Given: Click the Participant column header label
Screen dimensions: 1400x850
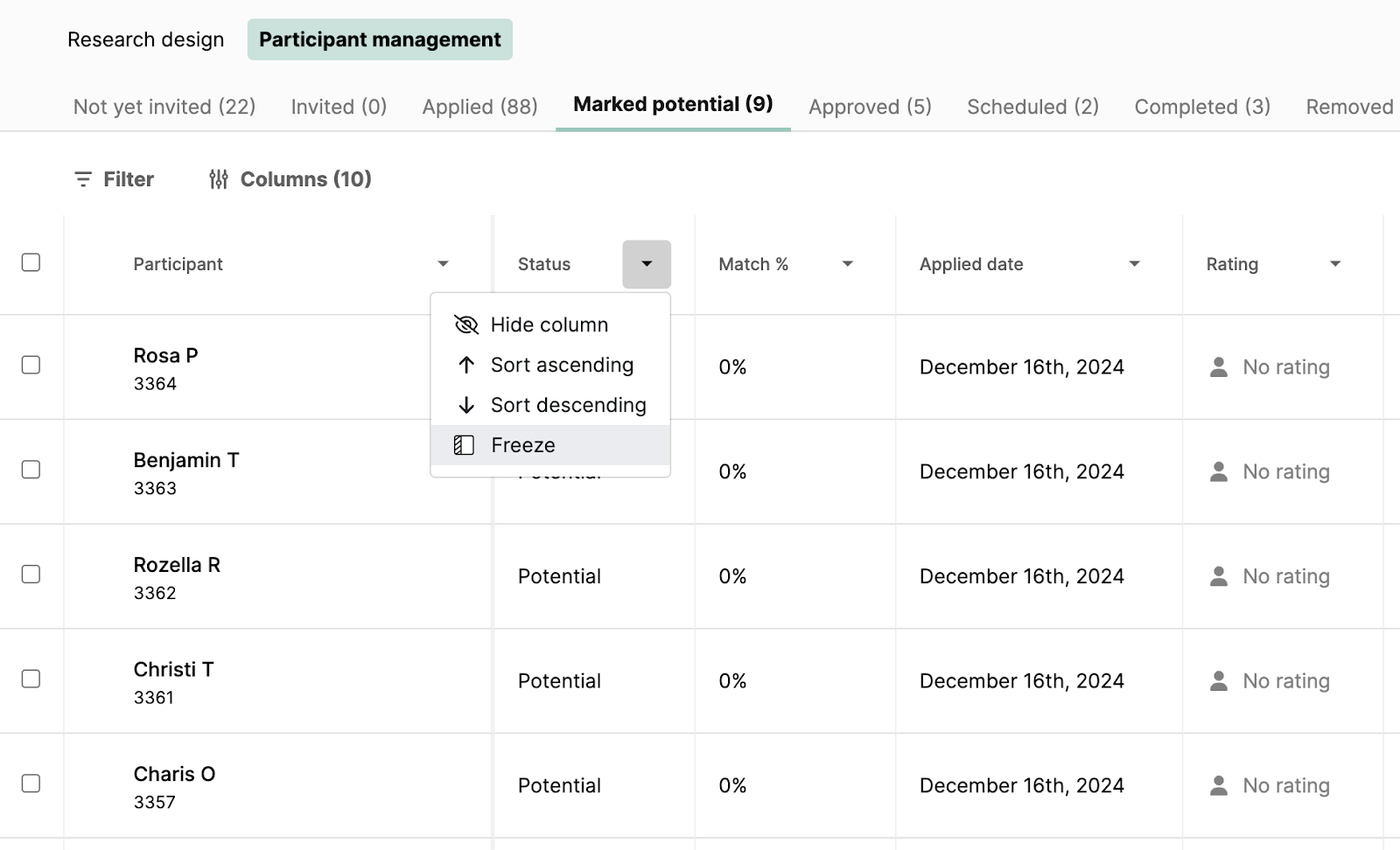Looking at the screenshot, I should [x=178, y=264].
